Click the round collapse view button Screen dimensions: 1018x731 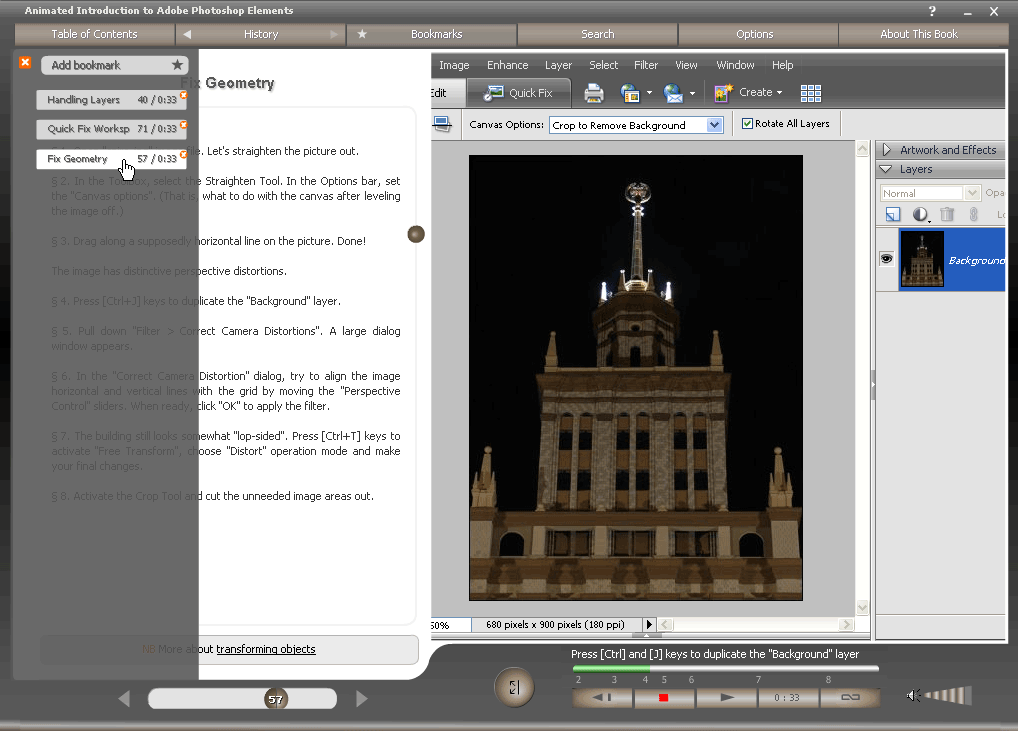point(514,687)
